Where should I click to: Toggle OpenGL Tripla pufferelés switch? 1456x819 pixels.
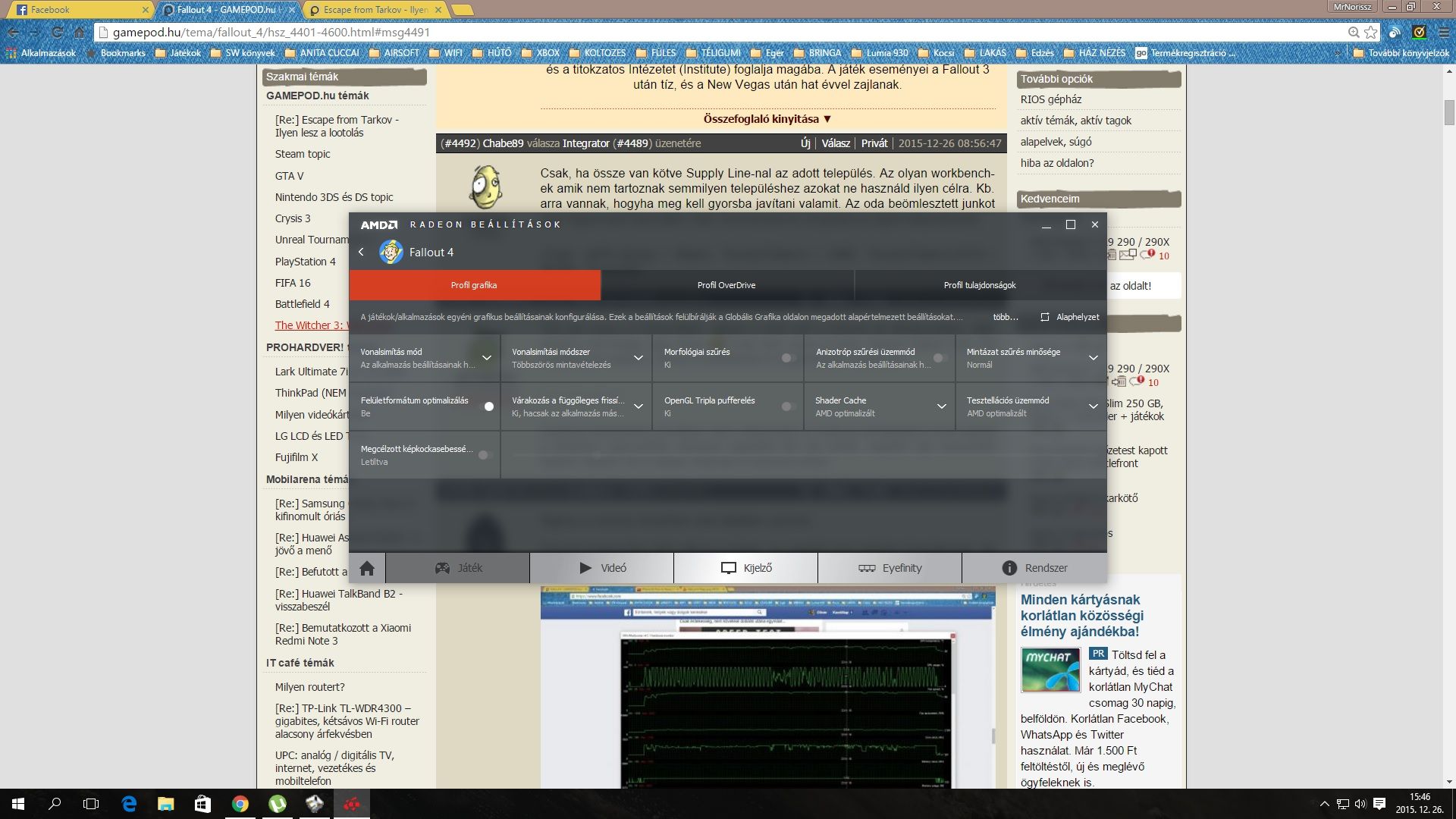coord(787,406)
